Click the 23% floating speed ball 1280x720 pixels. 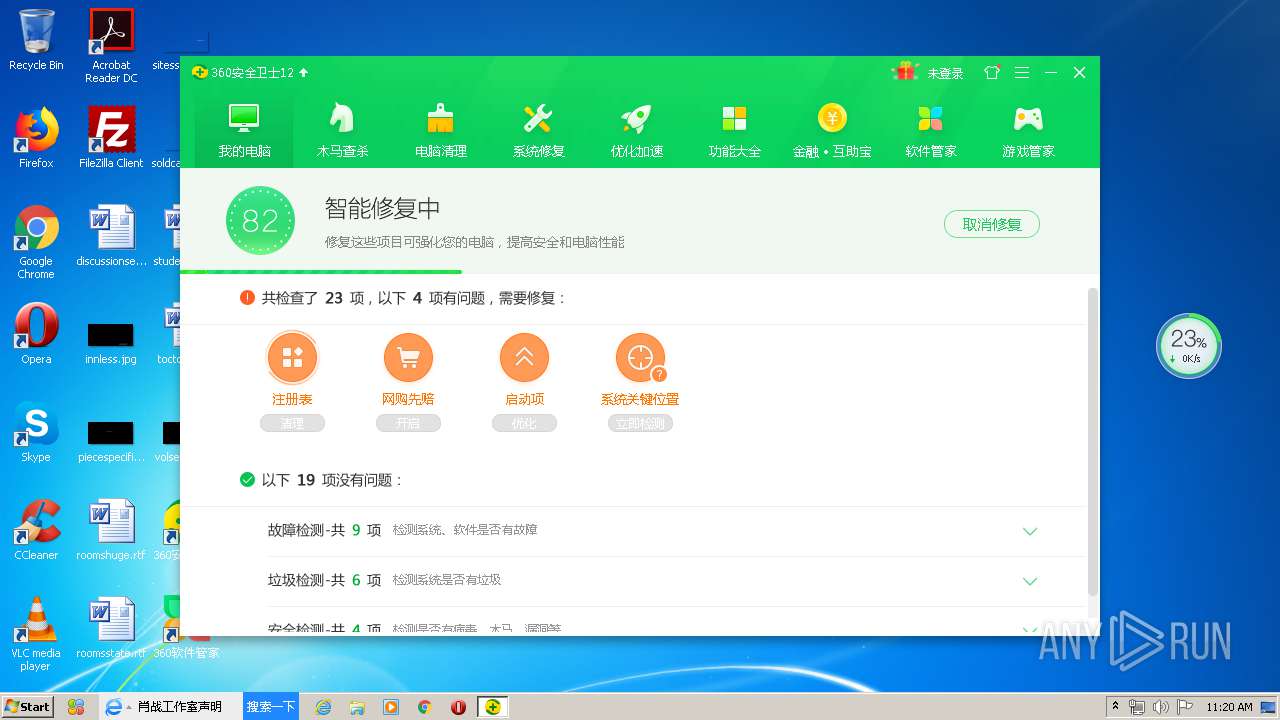tap(1189, 346)
